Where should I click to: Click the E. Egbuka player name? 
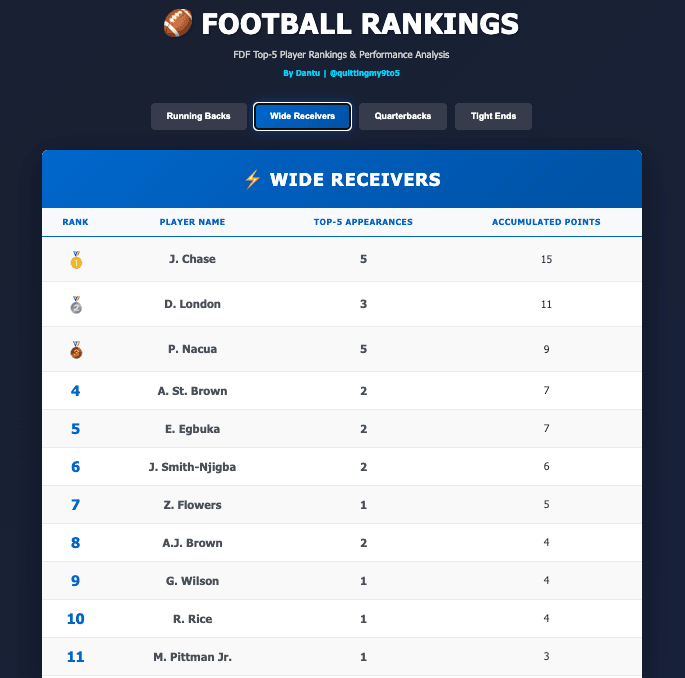click(192, 429)
